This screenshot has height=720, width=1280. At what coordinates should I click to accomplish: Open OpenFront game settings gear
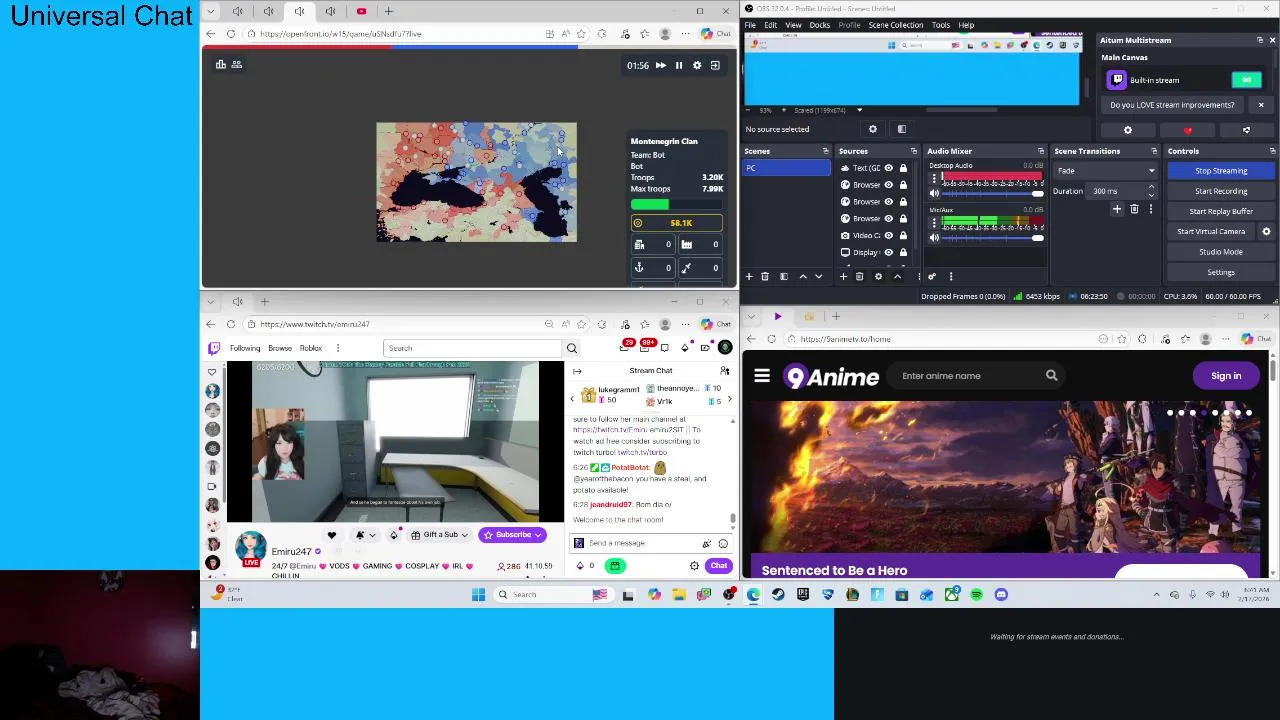[x=697, y=66]
